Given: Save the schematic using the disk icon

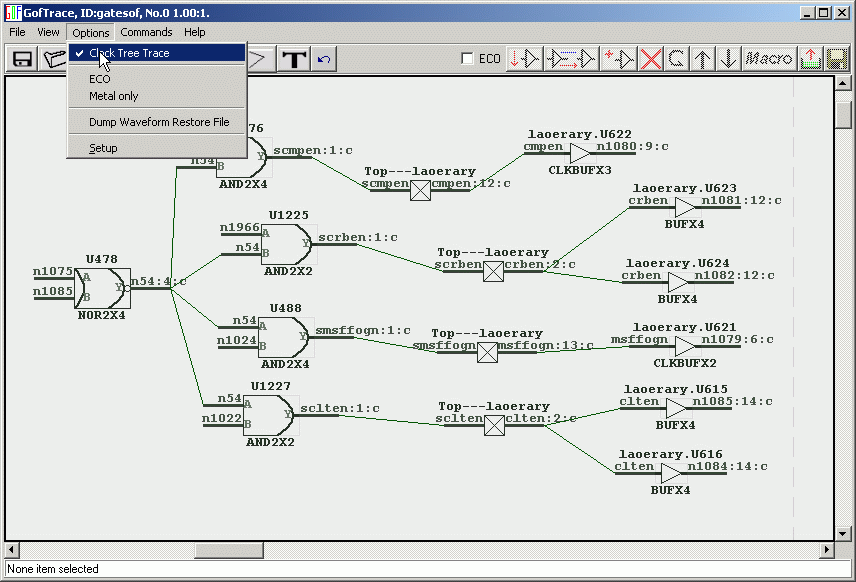Looking at the screenshot, I should pyautogui.click(x=20, y=58).
